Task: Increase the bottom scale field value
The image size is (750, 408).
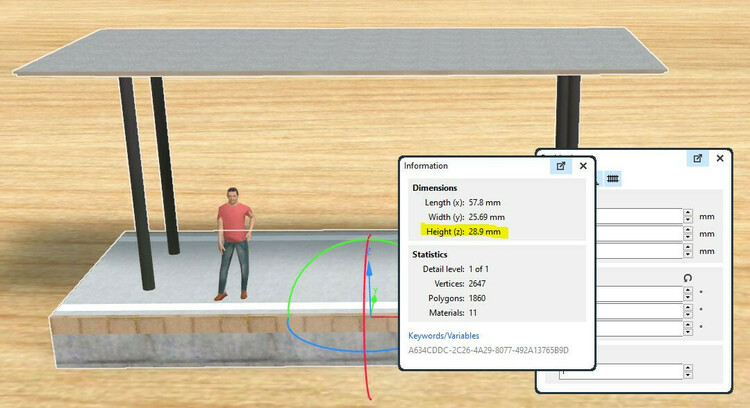Action: pyautogui.click(x=688, y=368)
